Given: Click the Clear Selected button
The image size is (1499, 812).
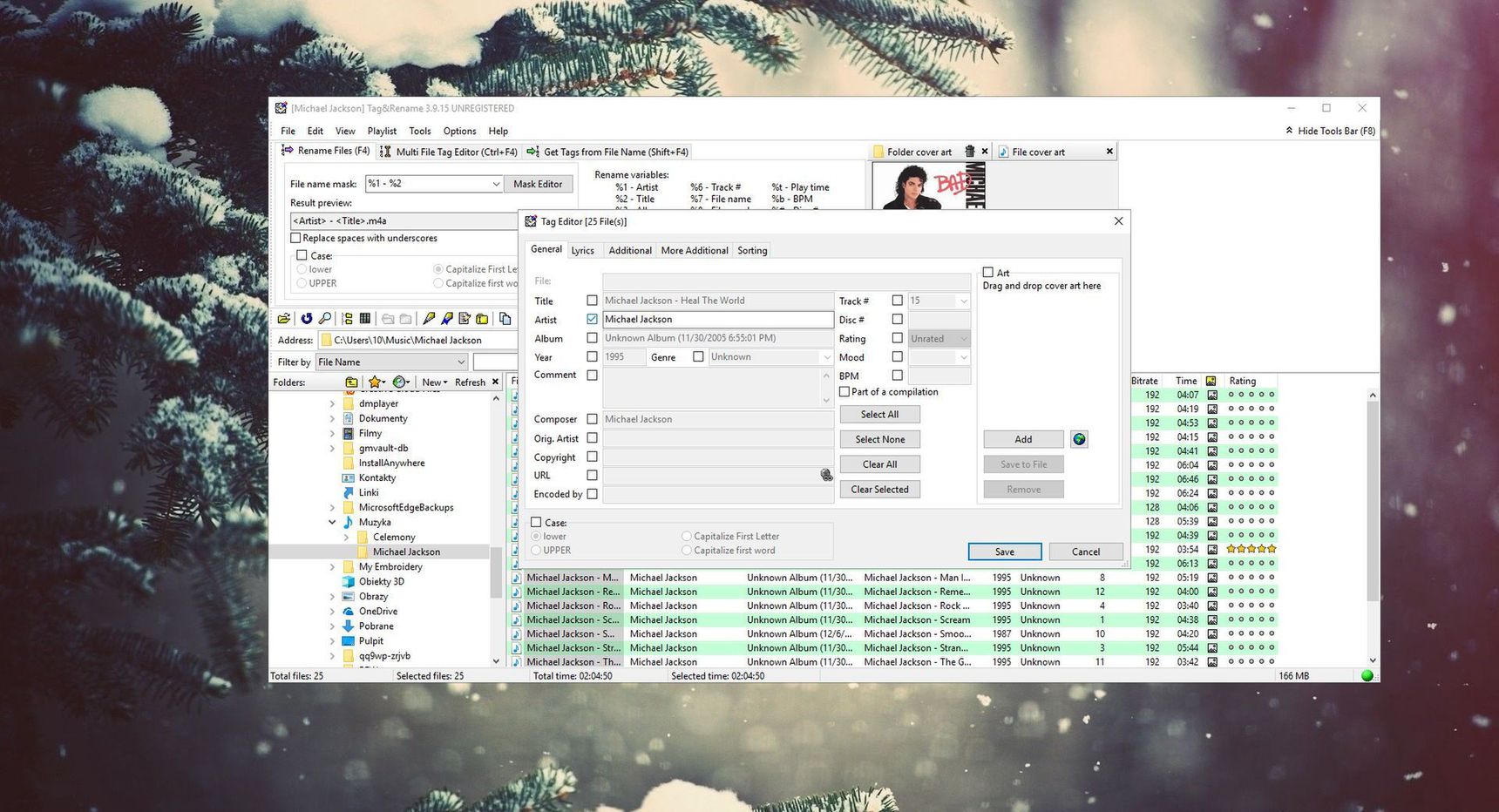Looking at the screenshot, I should 879,490.
